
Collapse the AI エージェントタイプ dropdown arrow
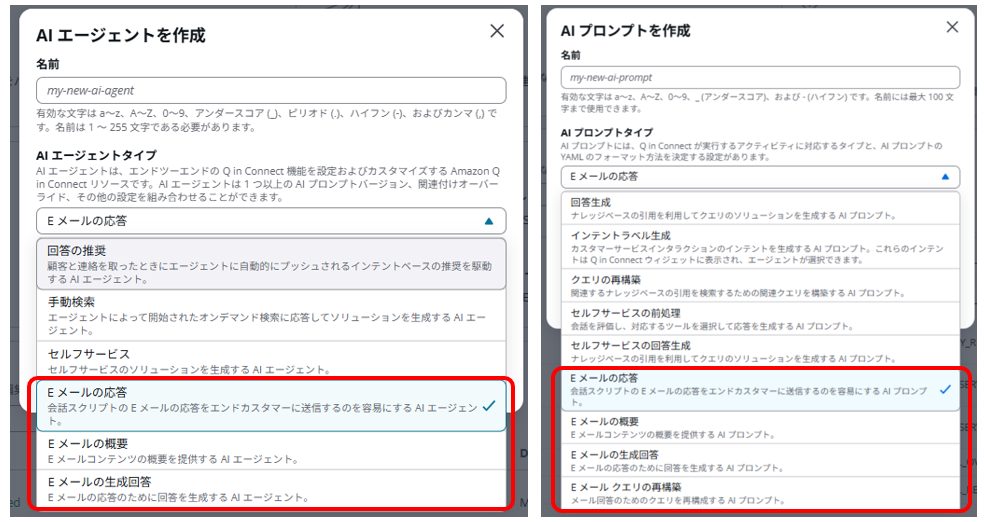(x=488, y=221)
